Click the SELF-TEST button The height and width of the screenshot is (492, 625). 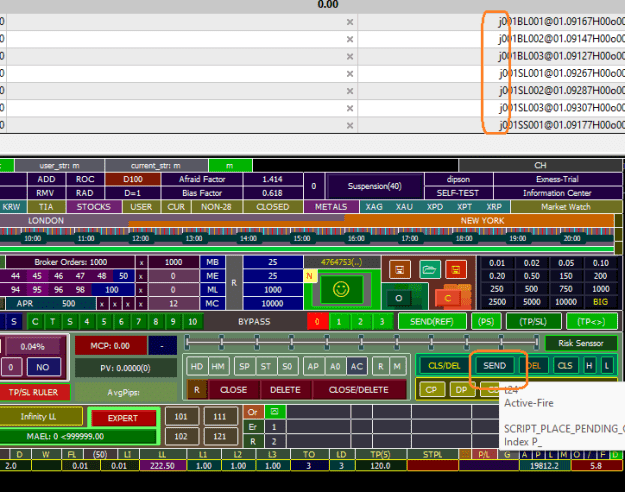(x=458, y=193)
